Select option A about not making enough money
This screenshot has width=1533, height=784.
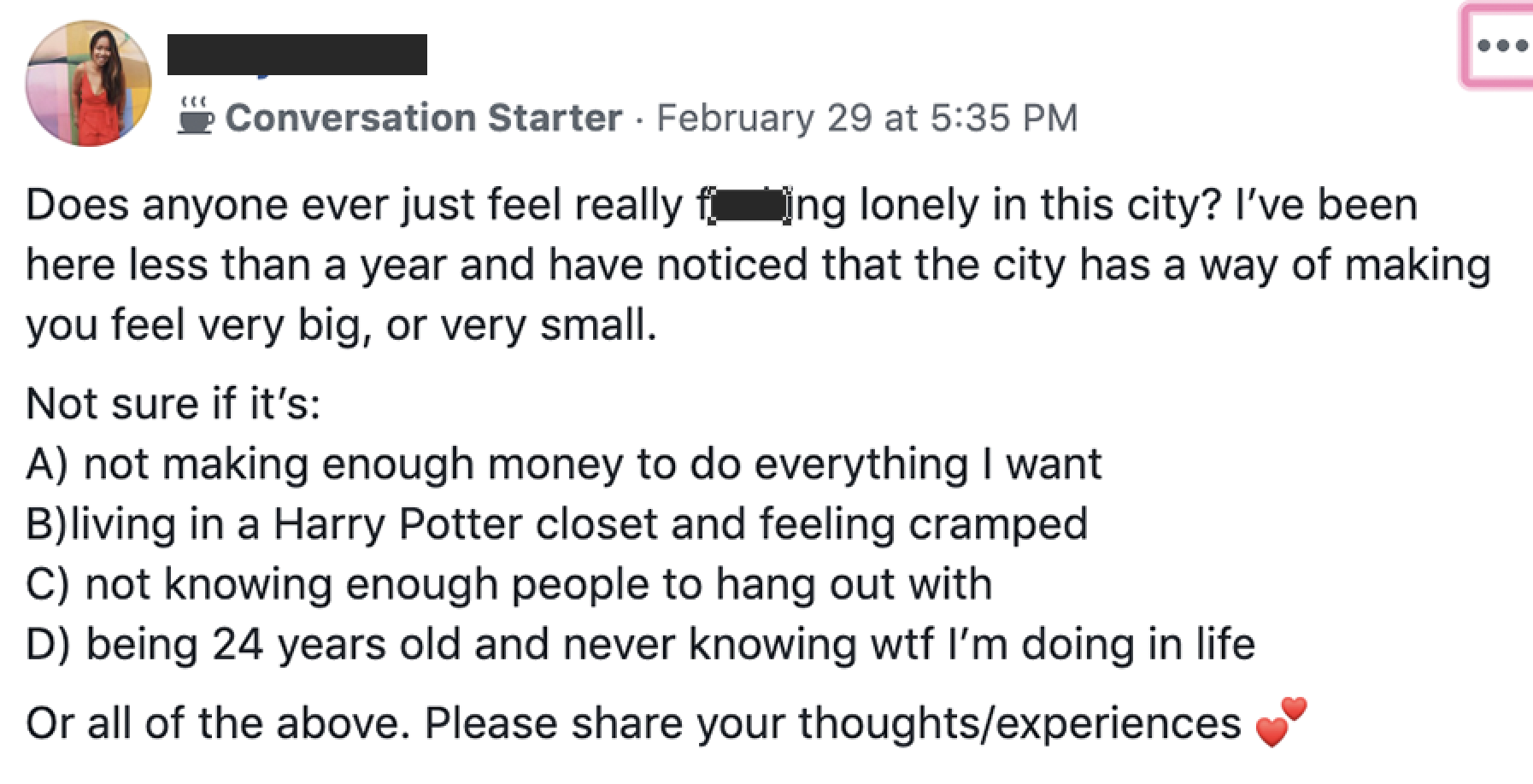coord(564,465)
